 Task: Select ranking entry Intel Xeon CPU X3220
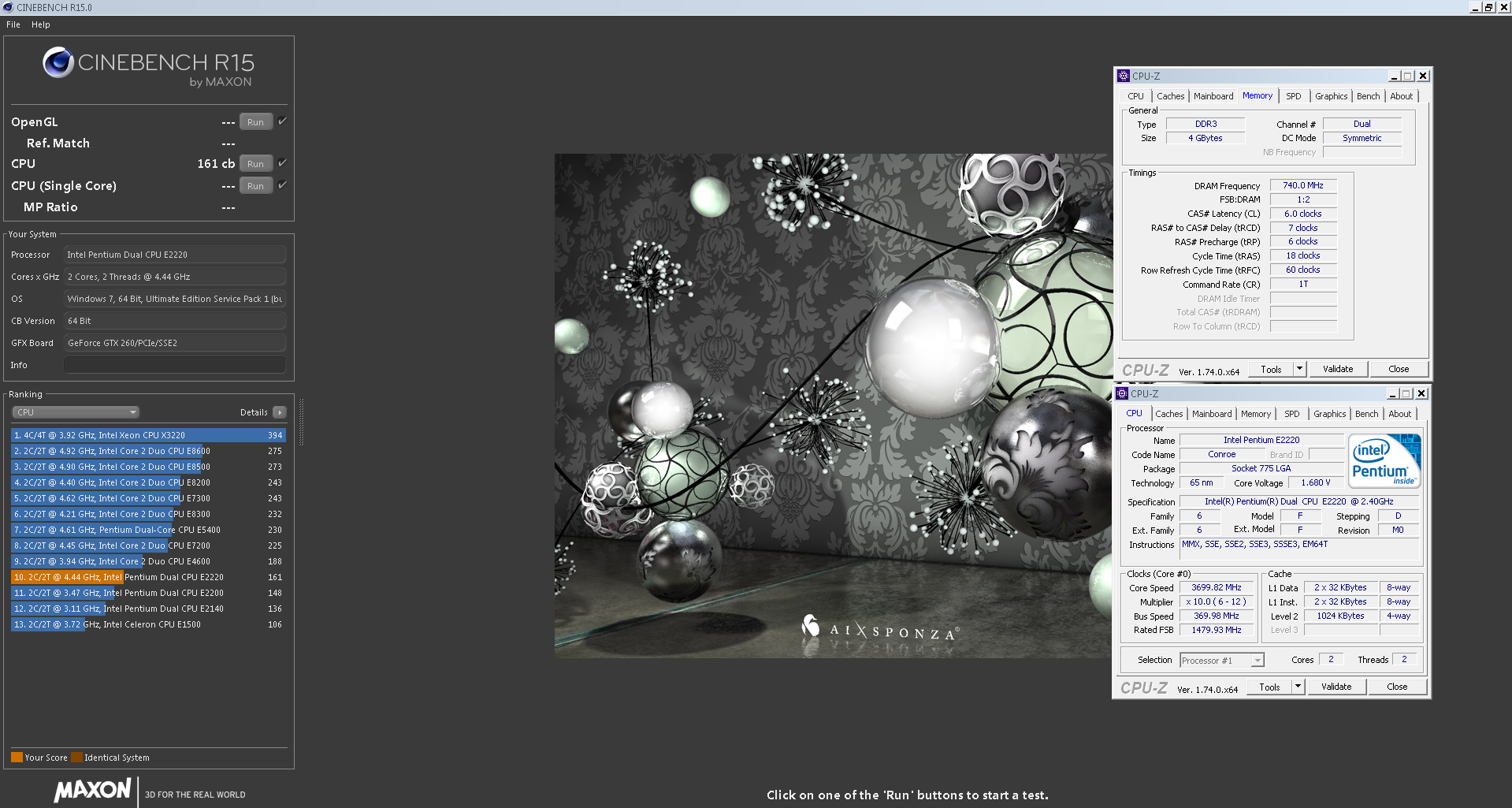tap(148, 435)
